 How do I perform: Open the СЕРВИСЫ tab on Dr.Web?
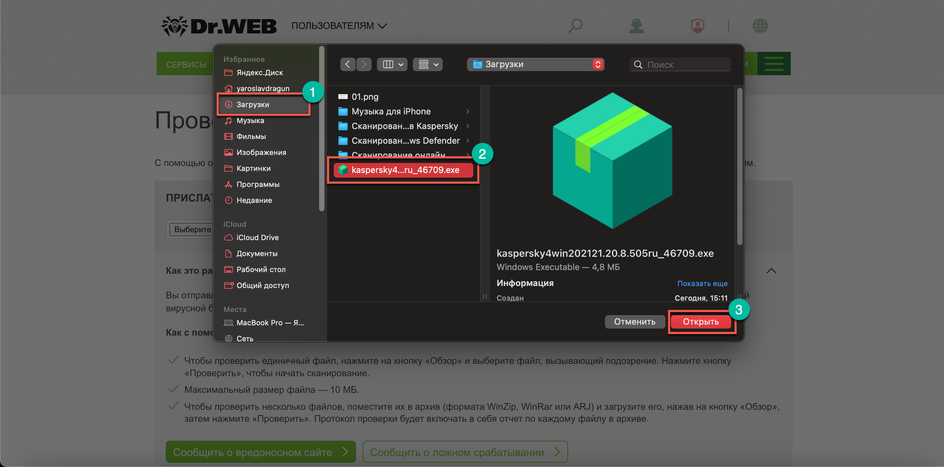pos(185,64)
